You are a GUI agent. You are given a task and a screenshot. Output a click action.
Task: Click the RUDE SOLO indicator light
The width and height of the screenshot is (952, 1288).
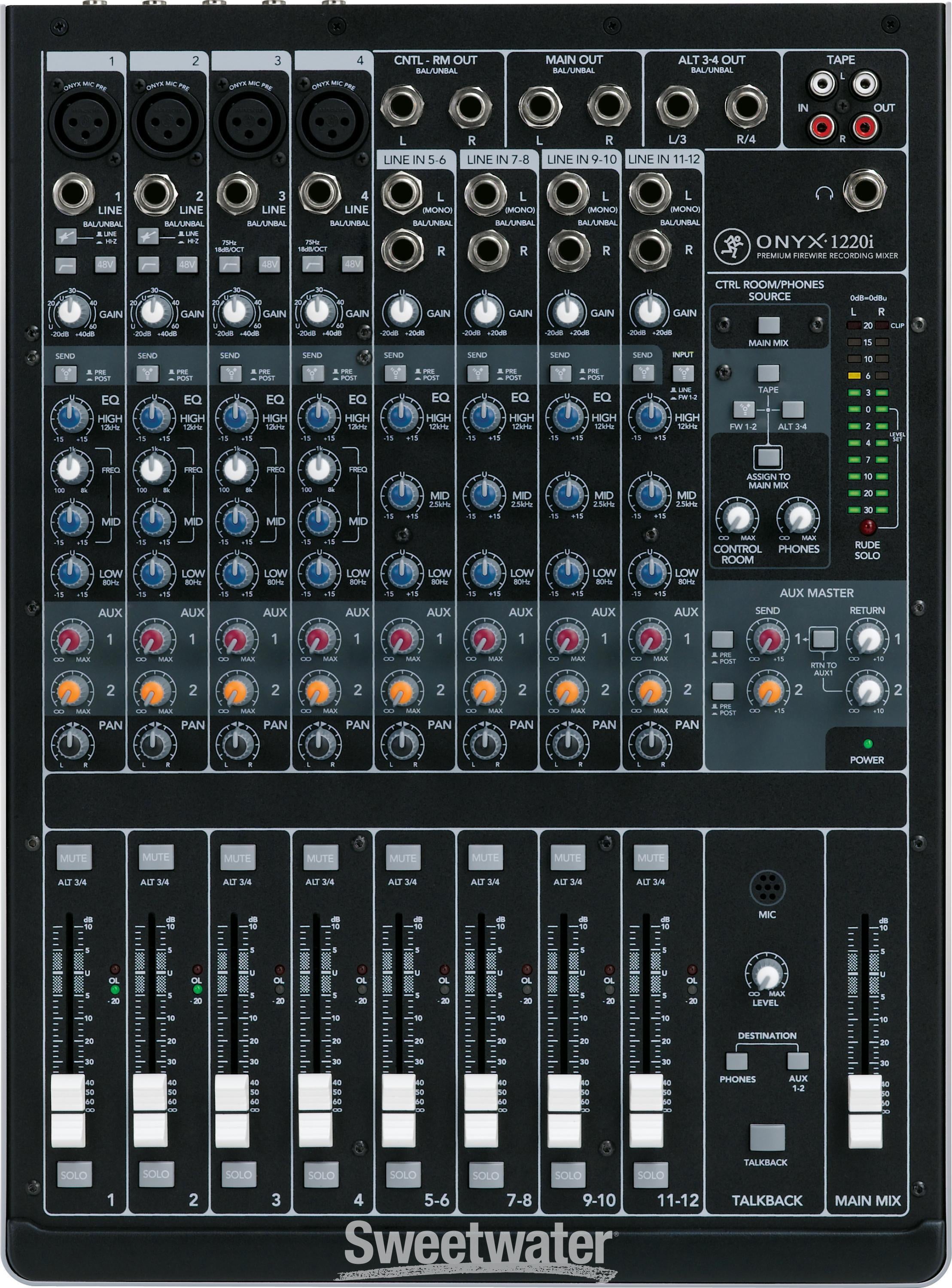[x=867, y=527]
